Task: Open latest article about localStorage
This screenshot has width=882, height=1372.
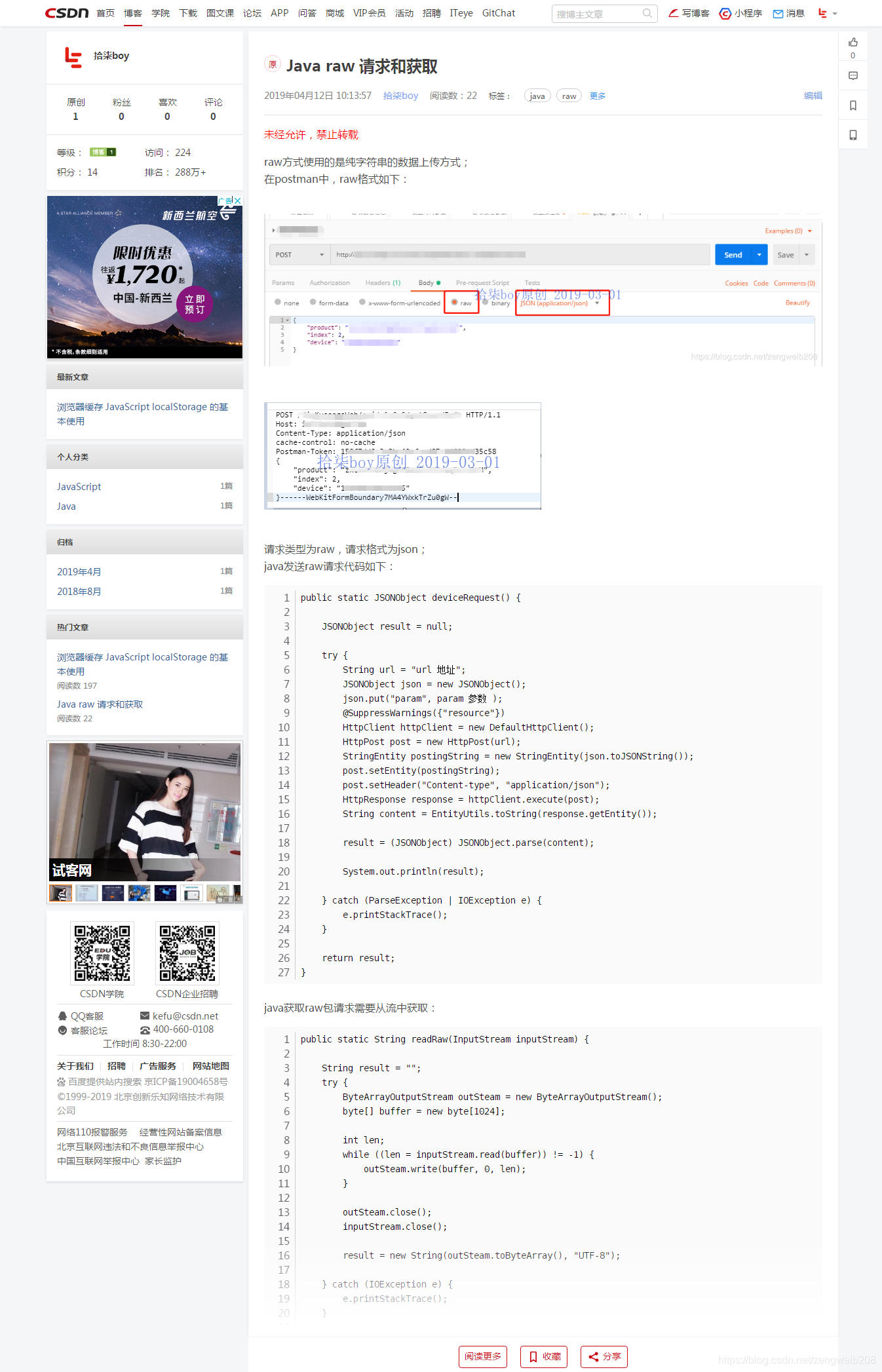Action: [143, 414]
